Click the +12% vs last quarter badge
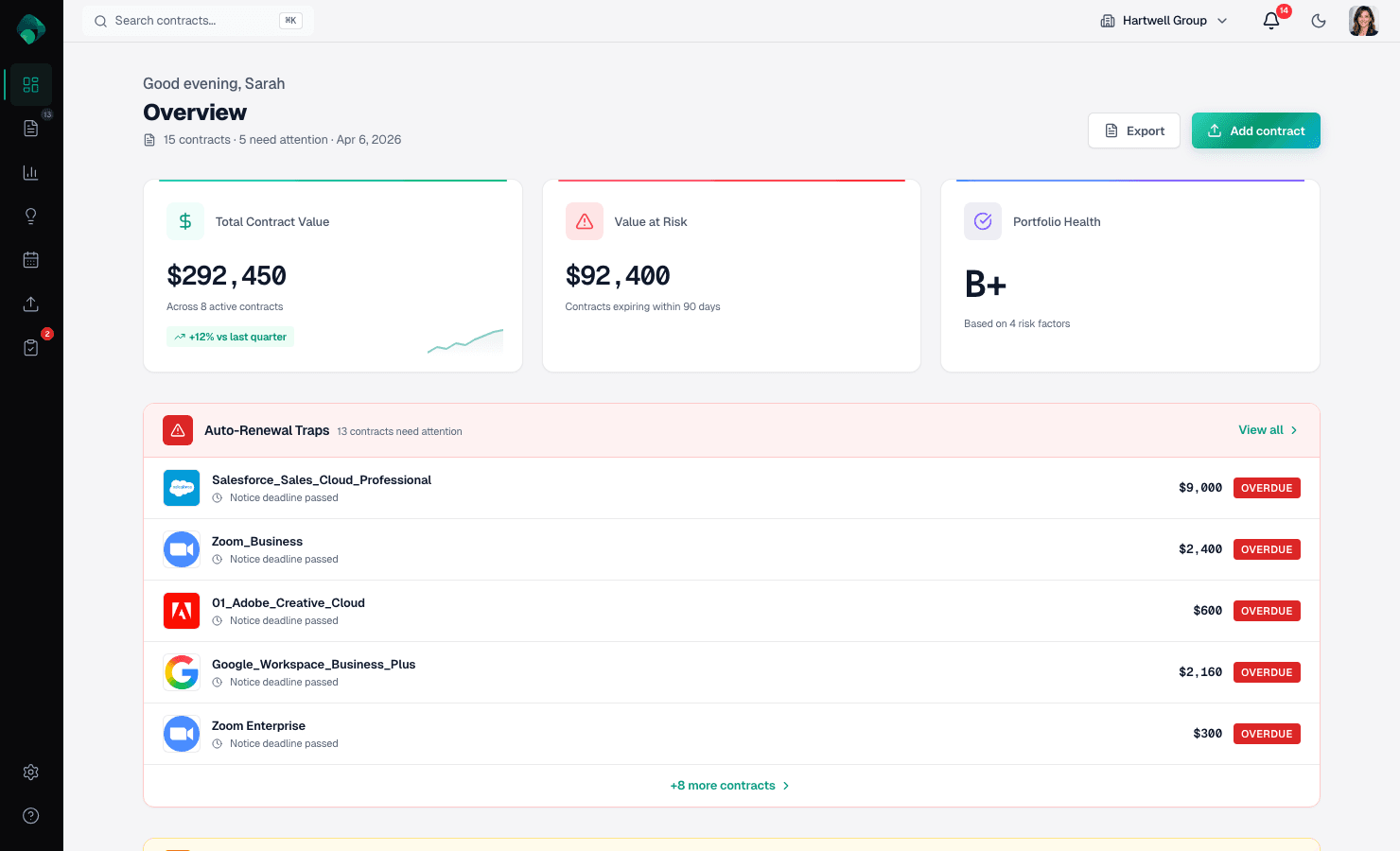The height and width of the screenshot is (851, 1400). 230,337
